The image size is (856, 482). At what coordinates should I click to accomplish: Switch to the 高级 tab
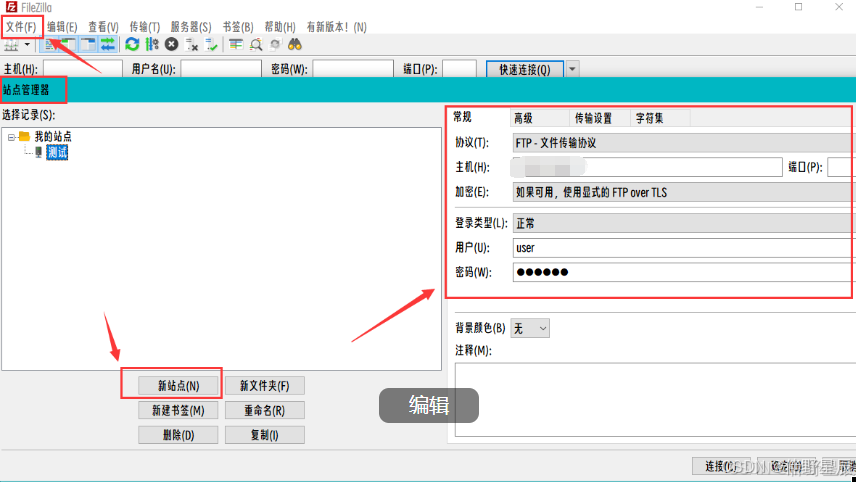click(539, 118)
